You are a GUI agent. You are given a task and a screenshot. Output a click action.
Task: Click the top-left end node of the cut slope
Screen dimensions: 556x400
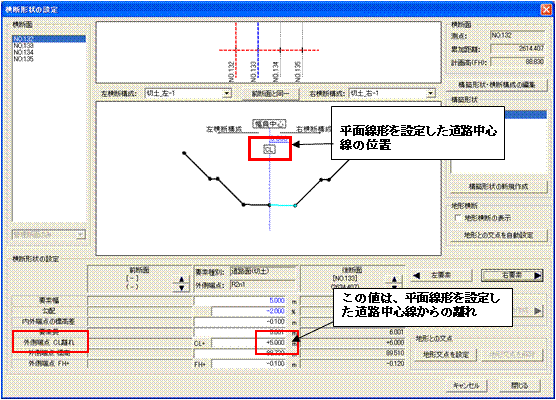pyautogui.click(x=184, y=153)
